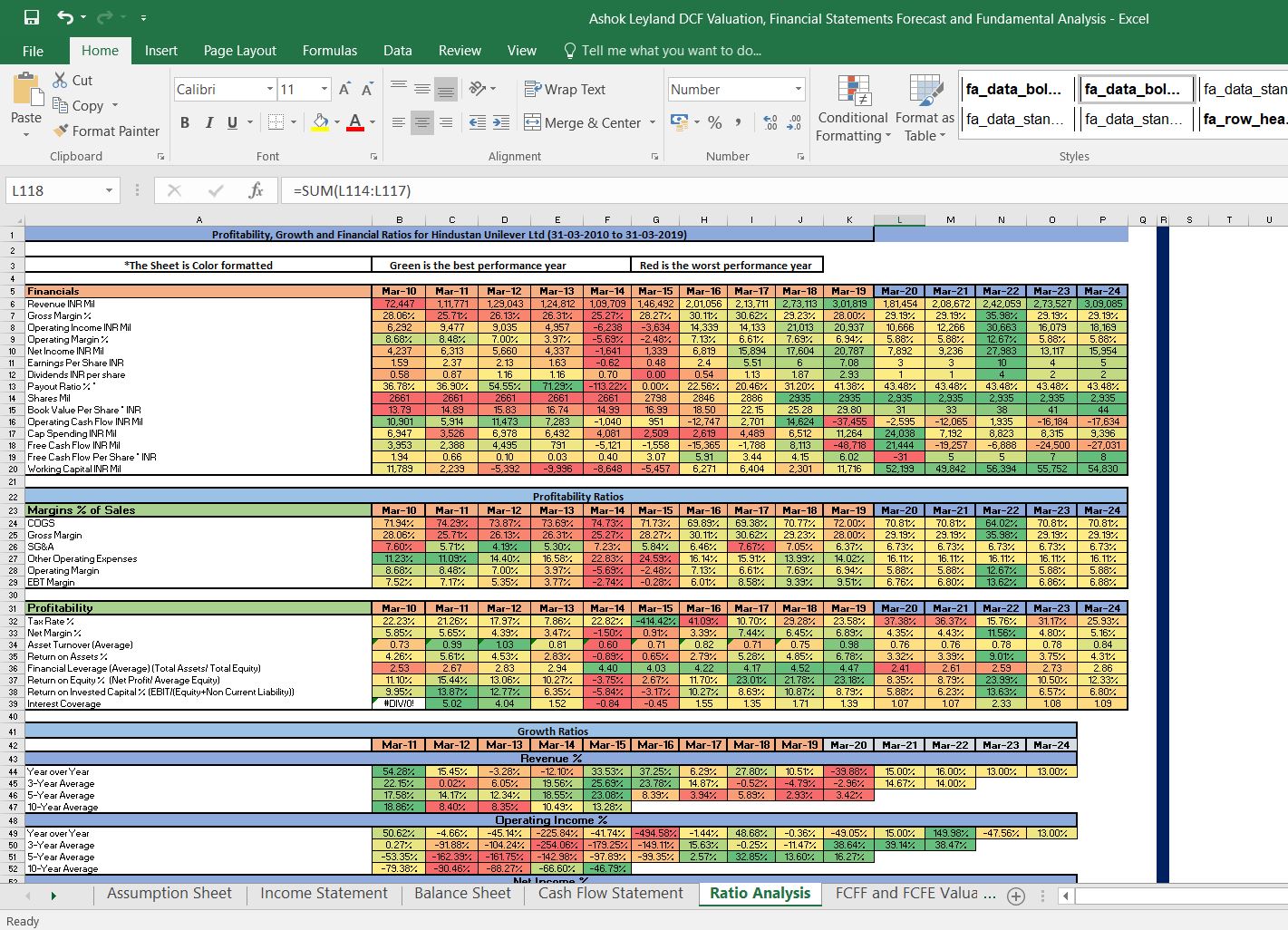Click Decrease Indent icon

(x=479, y=122)
